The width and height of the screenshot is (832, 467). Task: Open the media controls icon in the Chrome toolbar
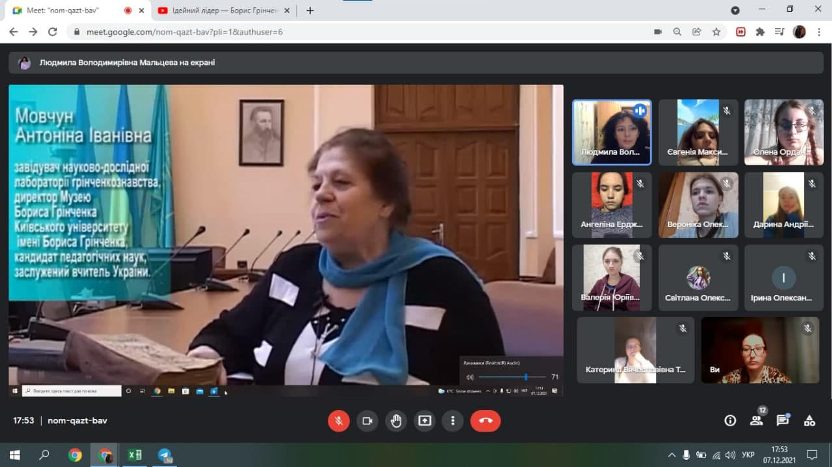(779, 32)
